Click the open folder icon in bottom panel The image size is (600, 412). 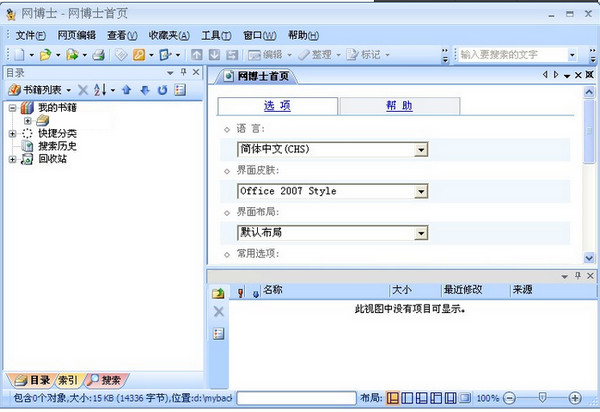coord(218,293)
